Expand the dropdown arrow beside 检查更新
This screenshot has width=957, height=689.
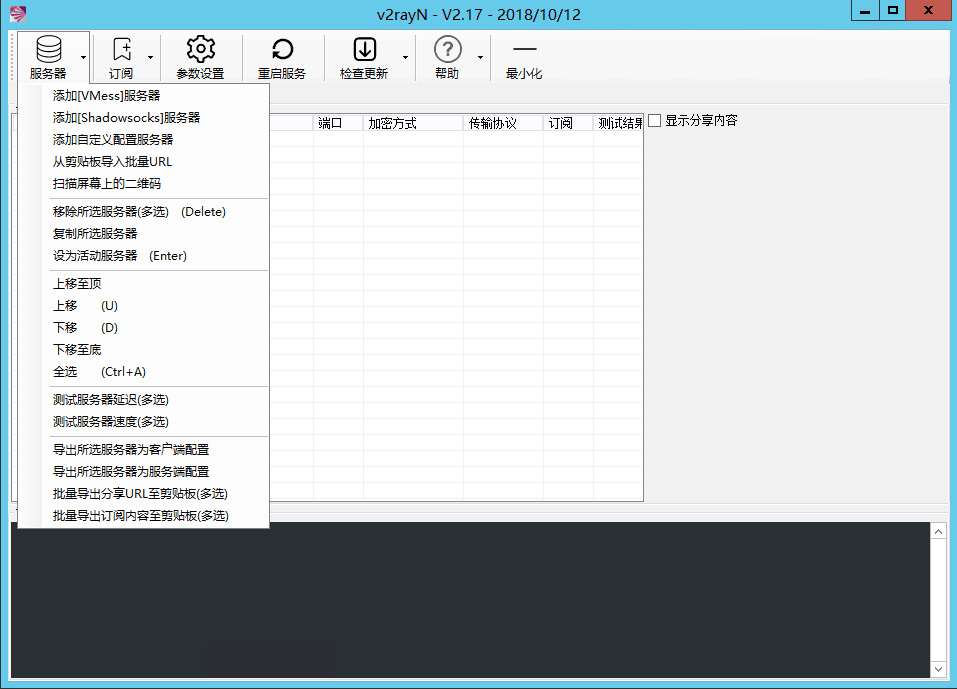(405, 58)
